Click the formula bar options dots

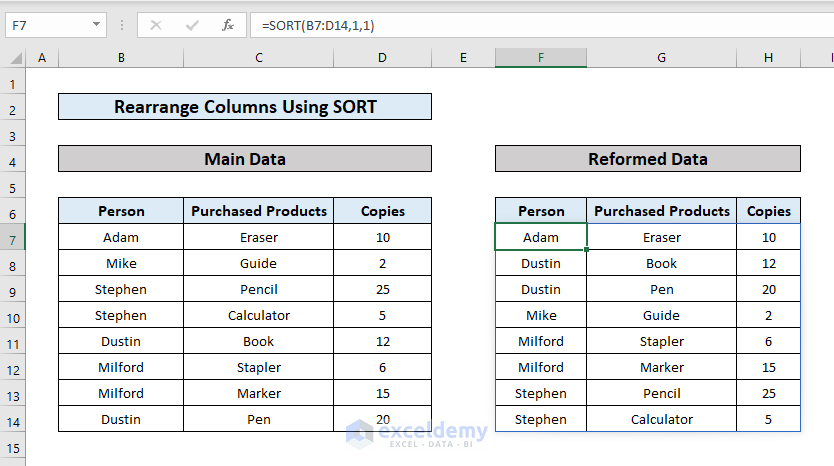pyautogui.click(x=122, y=24)
